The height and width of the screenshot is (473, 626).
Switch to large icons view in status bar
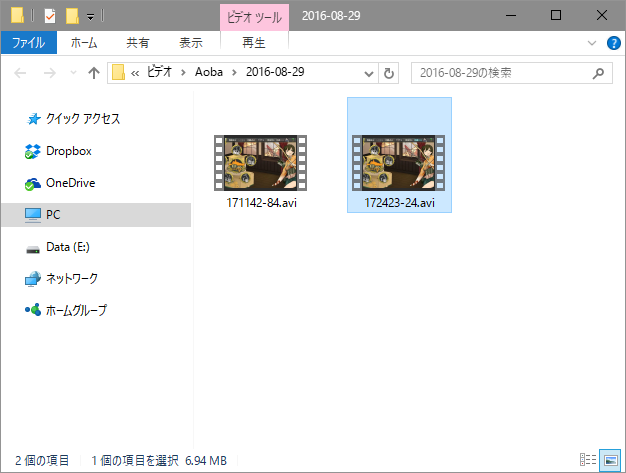tap(610, 460)
